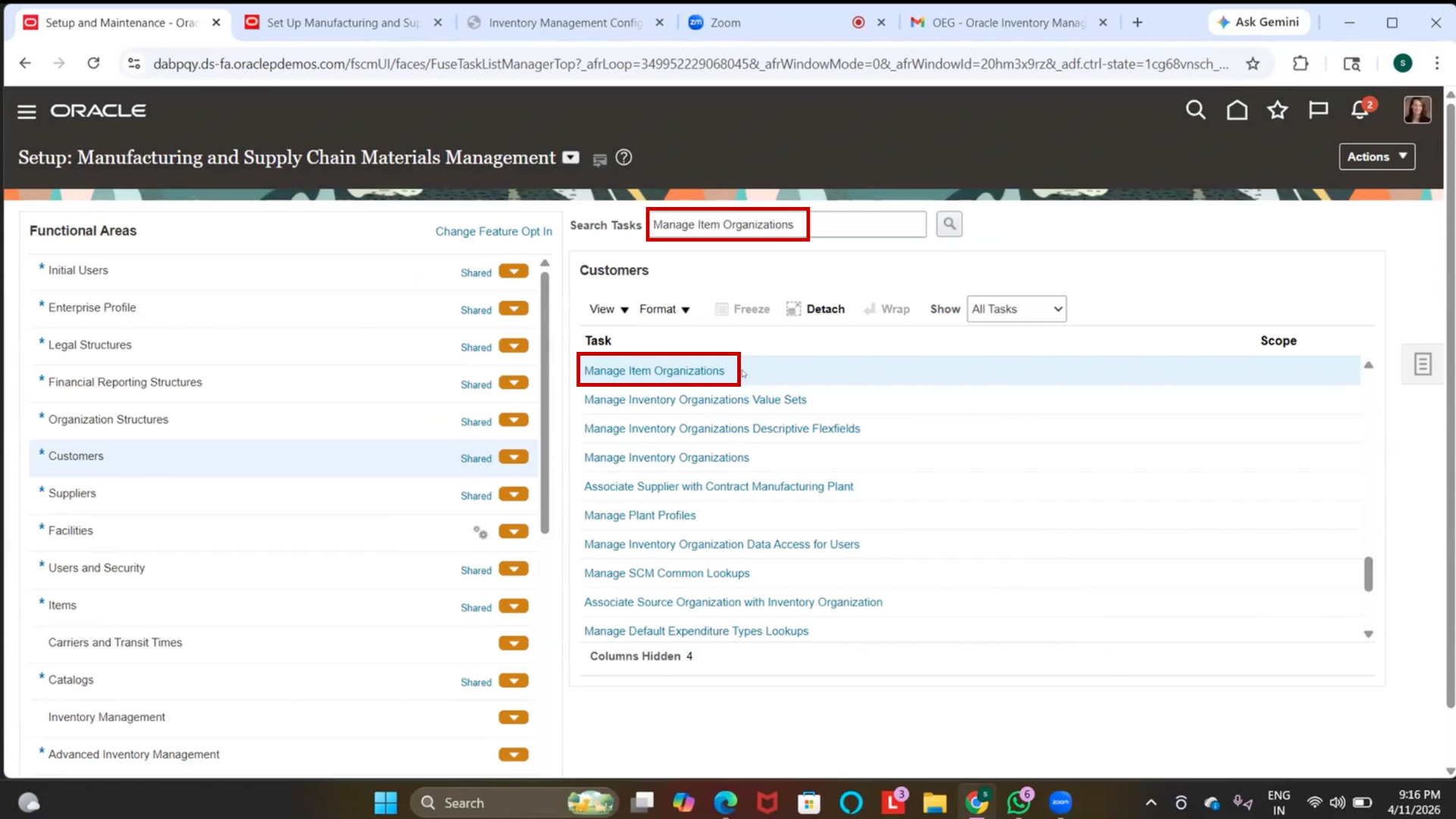Open Associate Supplier with Contract Manufacturing Plant

(x=718, y=487)
